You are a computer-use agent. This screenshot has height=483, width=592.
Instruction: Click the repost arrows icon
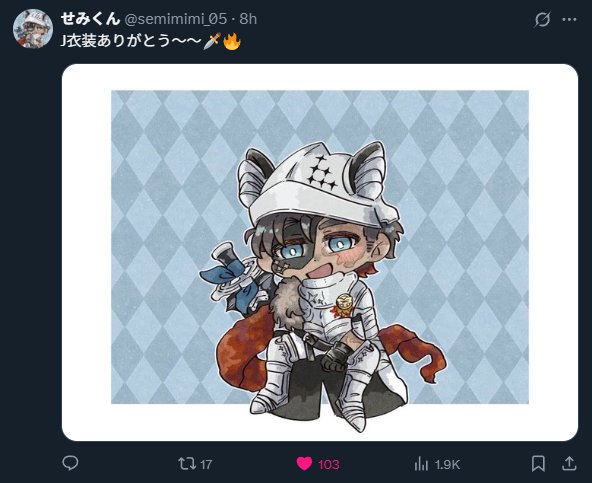[x=187, y=464]
